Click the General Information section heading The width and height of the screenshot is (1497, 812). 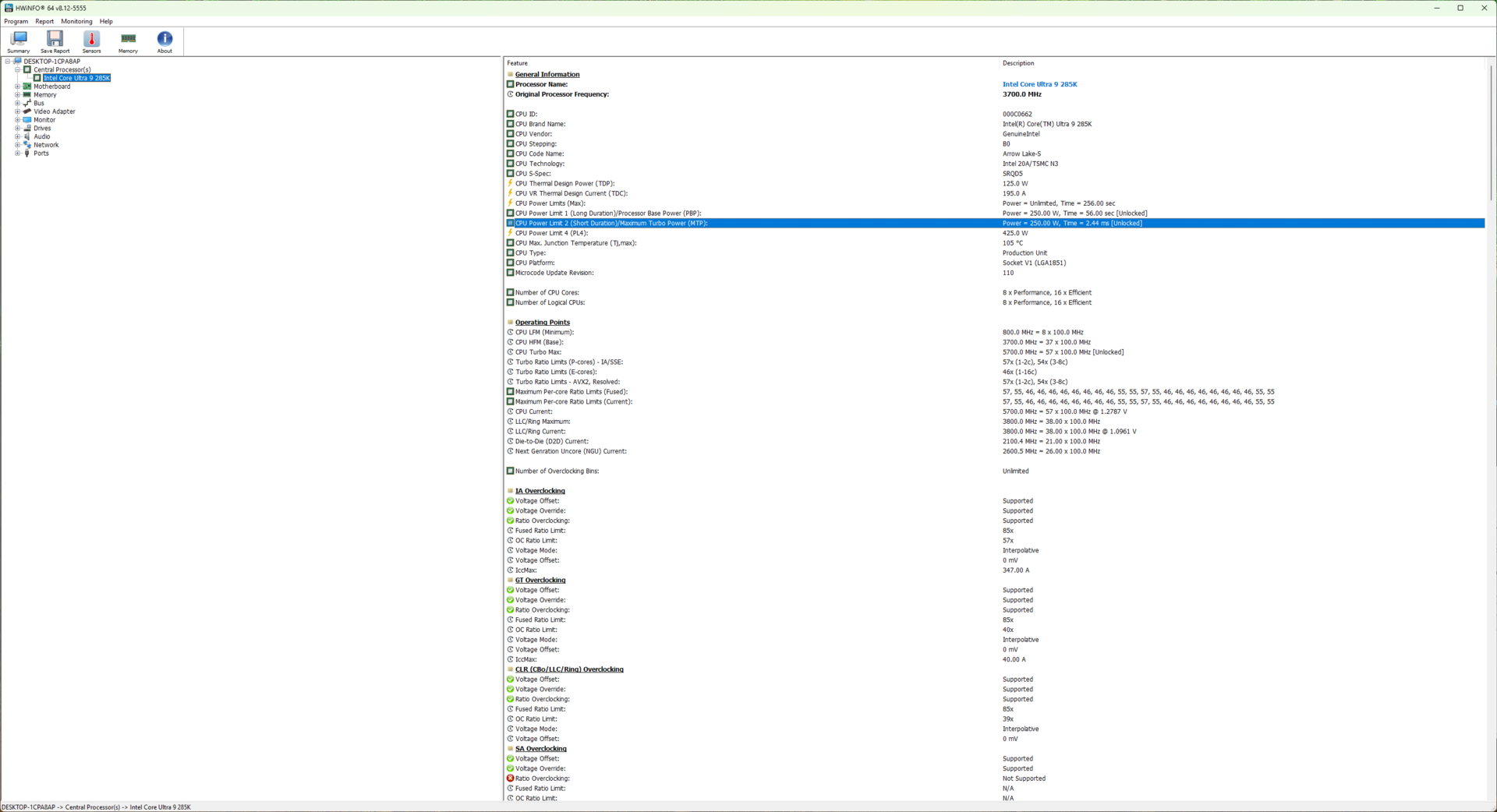coord(547,75)
